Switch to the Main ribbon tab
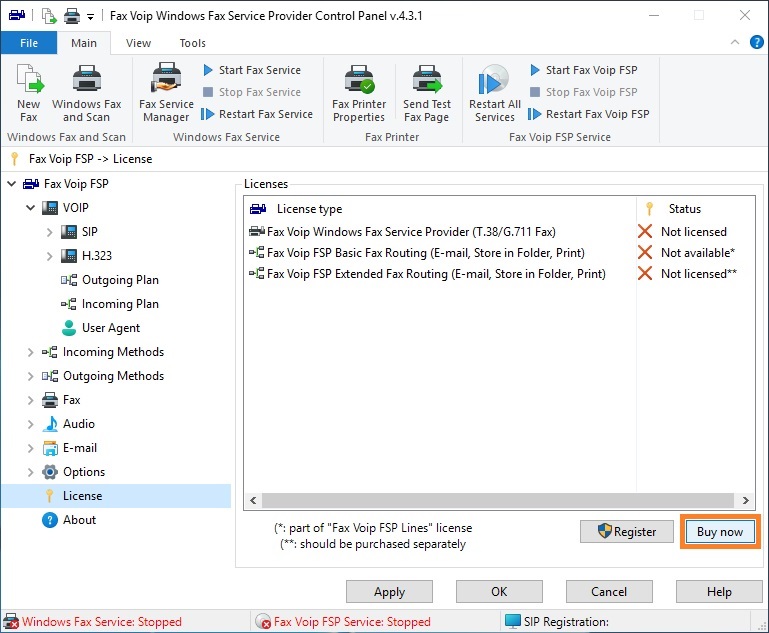The image size is (769, 633). click(x=84, y=43)
